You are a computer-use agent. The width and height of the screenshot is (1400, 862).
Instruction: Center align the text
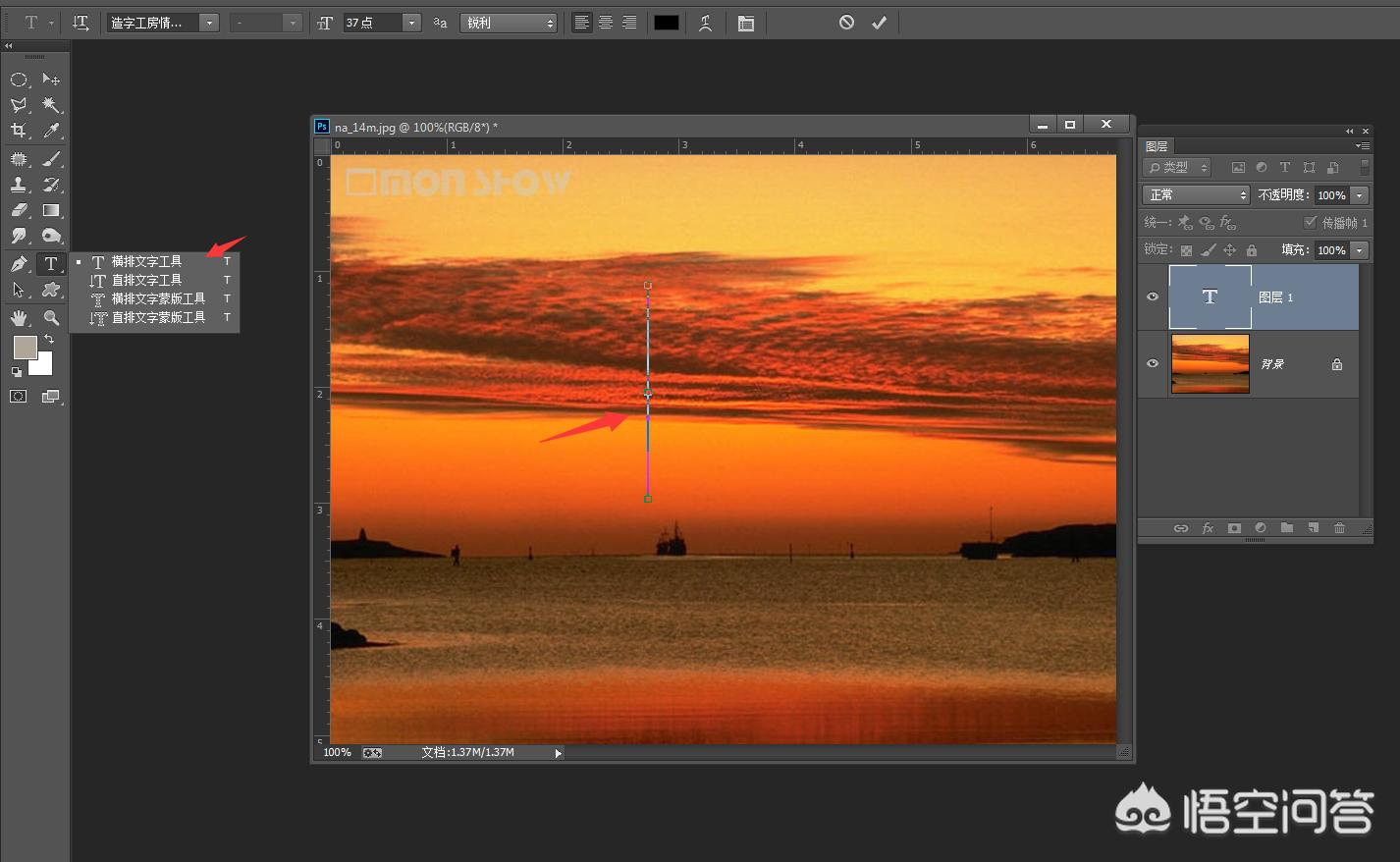[x=606, y=23]
